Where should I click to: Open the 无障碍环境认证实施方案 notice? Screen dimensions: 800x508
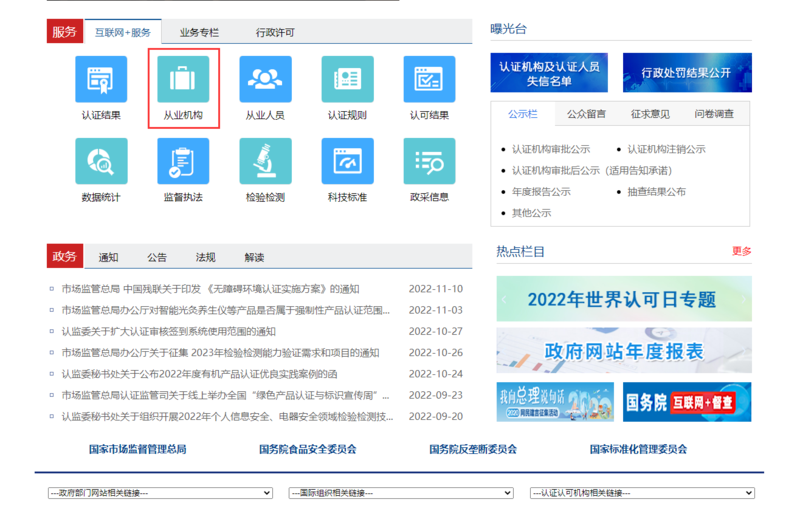210,289
